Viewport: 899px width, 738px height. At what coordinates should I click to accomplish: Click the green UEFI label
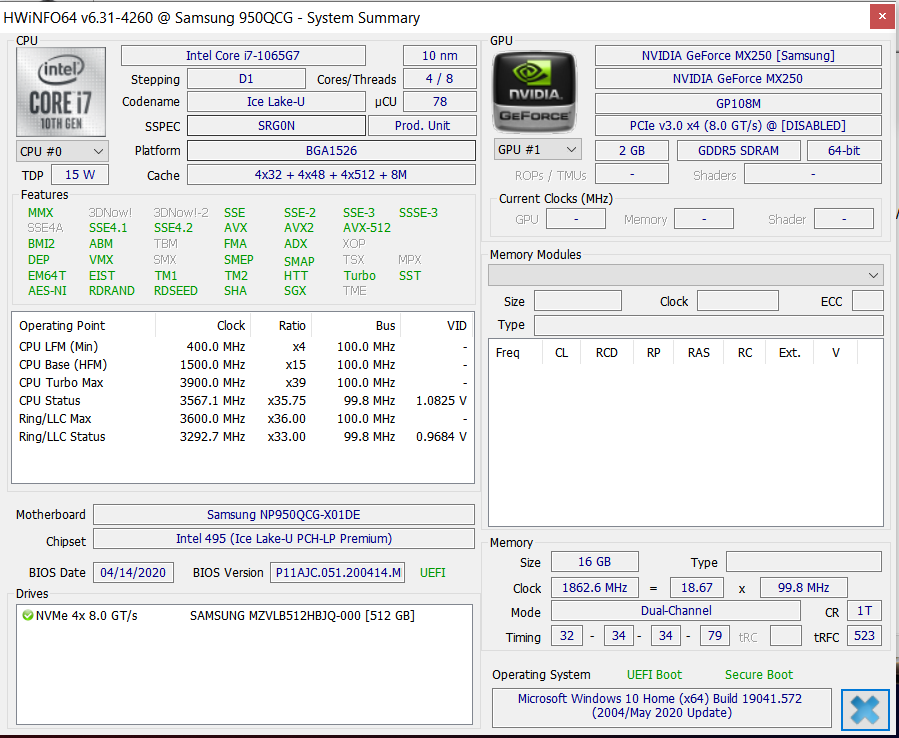[432, 572]
